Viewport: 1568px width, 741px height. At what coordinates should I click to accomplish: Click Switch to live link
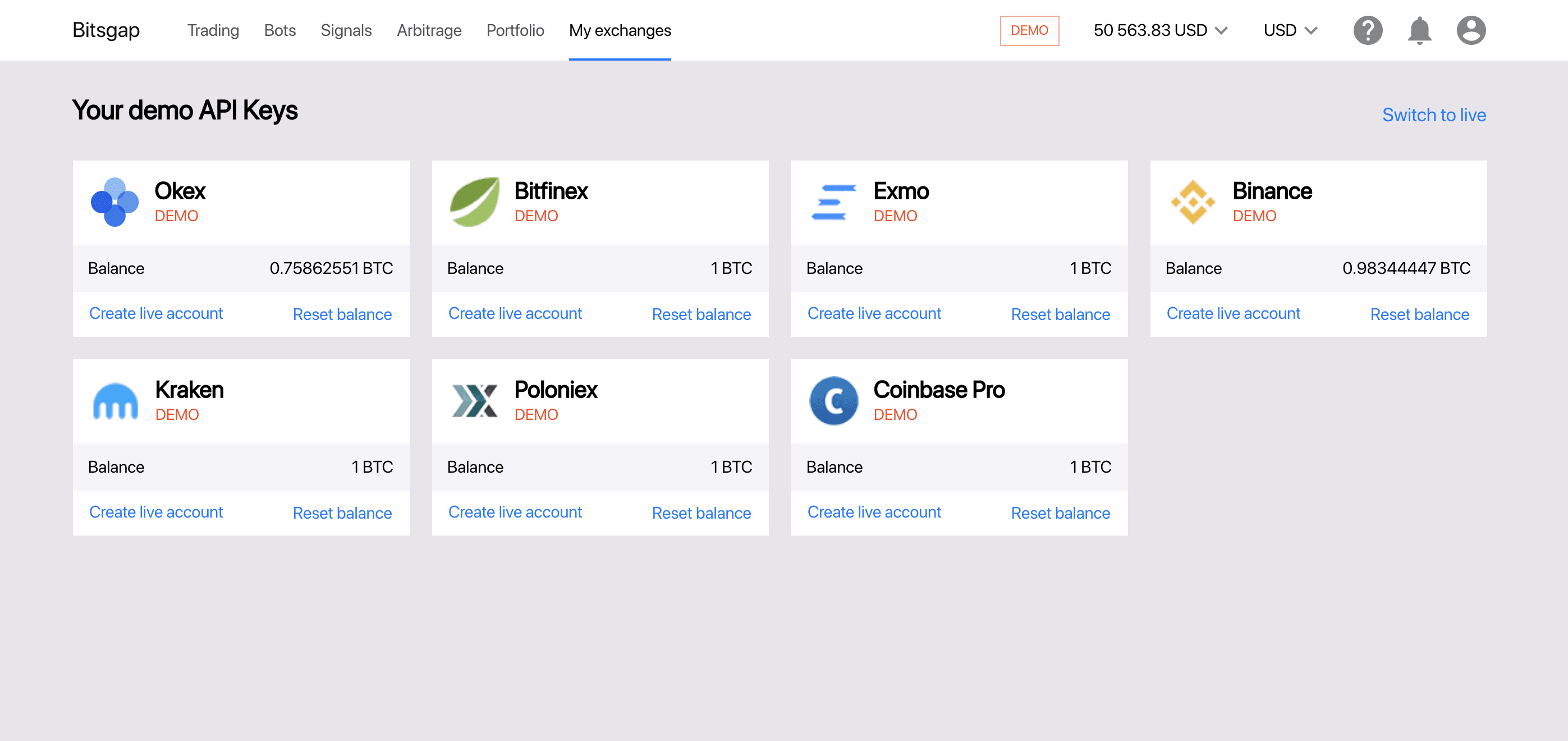(1434, 115)
